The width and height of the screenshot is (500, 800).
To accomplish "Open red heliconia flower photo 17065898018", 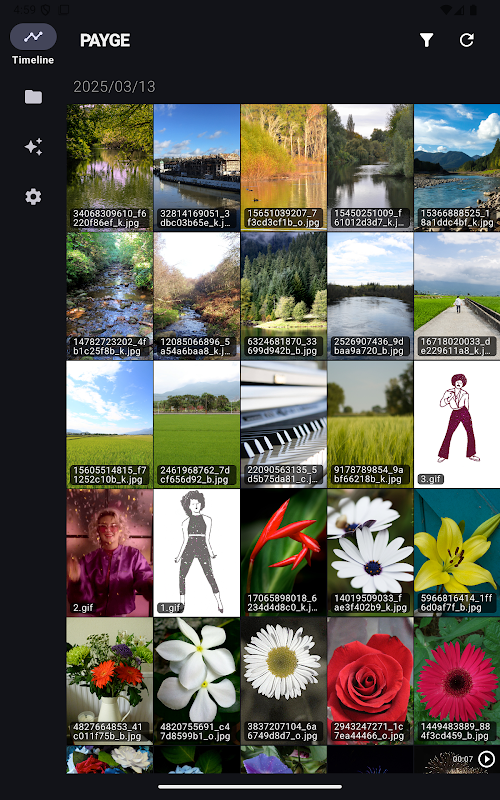I will 284,553.
